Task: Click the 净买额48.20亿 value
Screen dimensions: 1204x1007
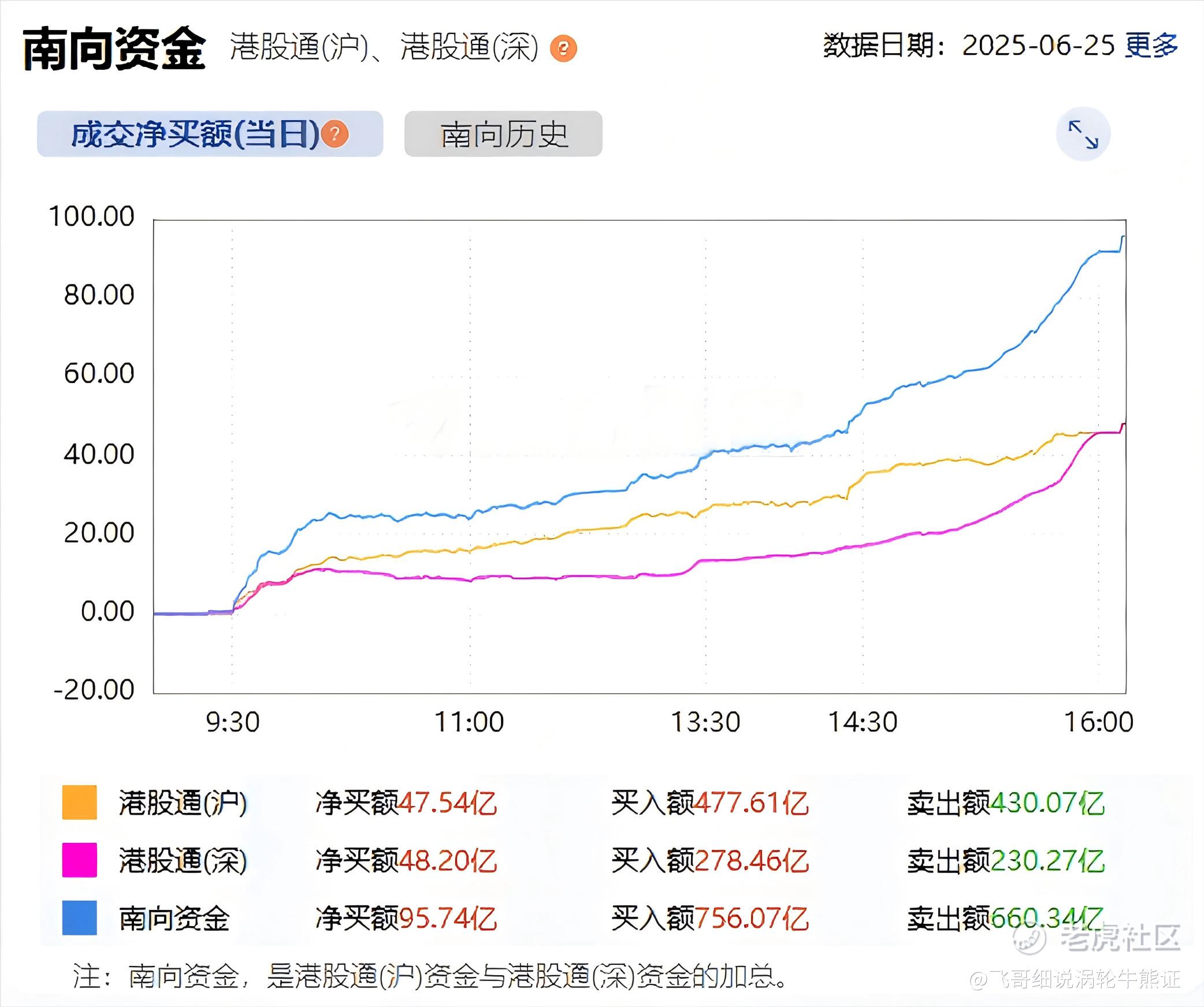Action: [406, 861]
